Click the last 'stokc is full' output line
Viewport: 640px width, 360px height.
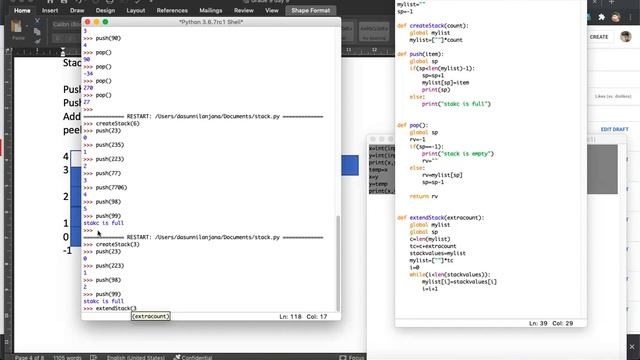104,301
